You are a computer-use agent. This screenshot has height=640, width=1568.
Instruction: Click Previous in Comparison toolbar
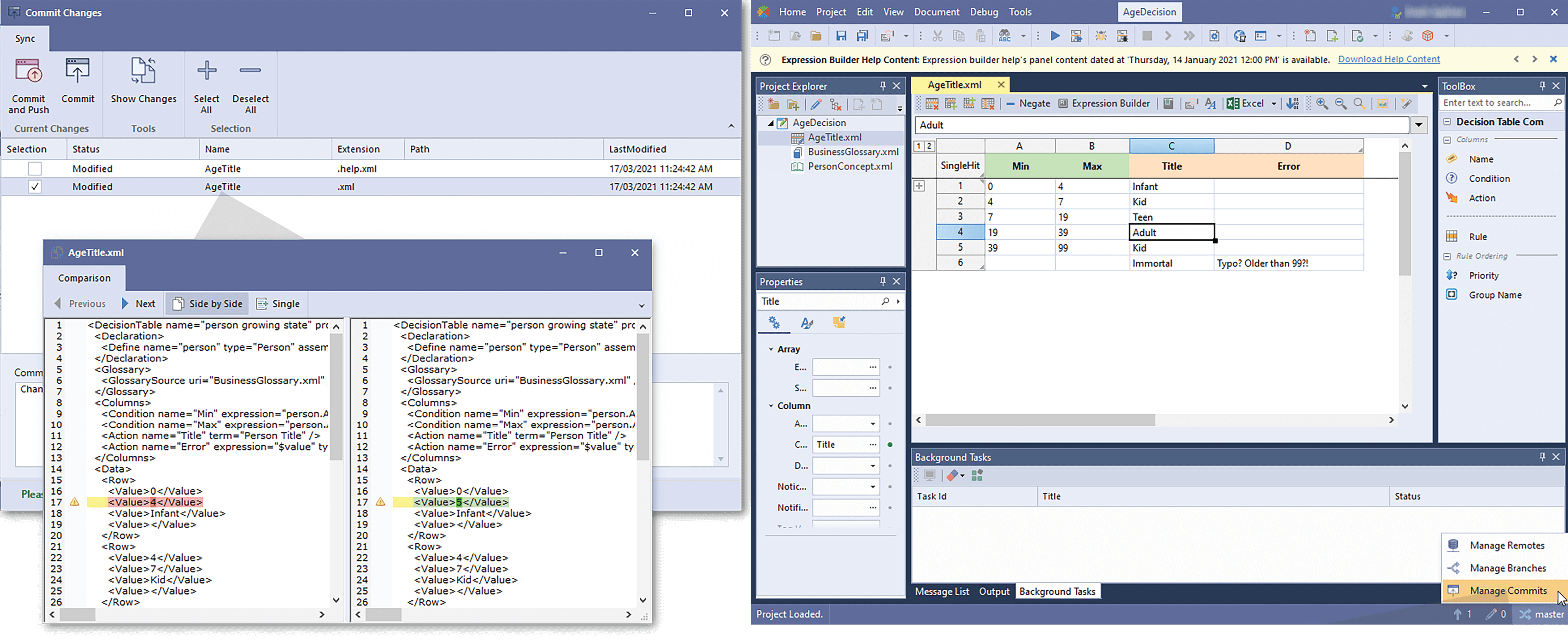(80, 304)
